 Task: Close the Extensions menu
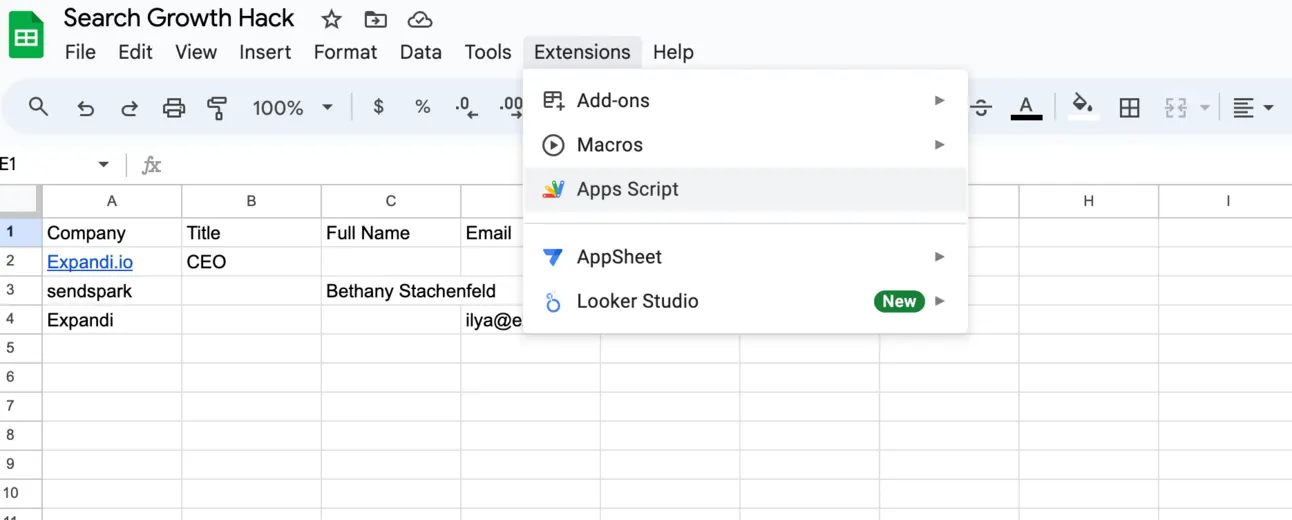(582, 52)
